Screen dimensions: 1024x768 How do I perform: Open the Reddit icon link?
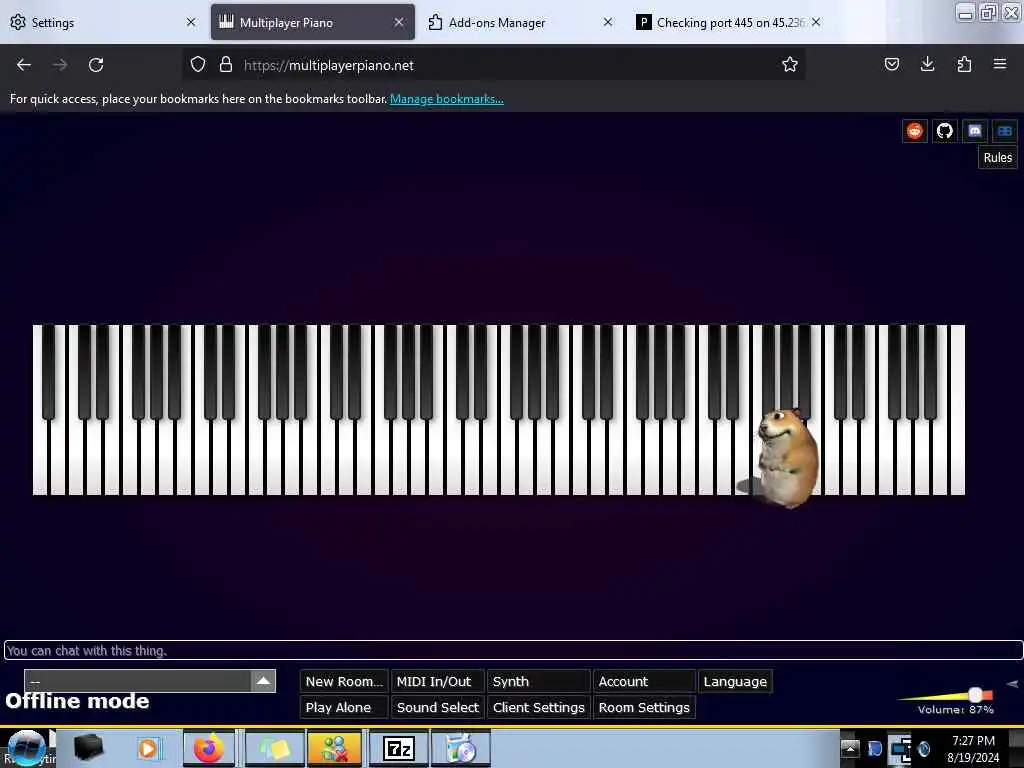point(914,131)
